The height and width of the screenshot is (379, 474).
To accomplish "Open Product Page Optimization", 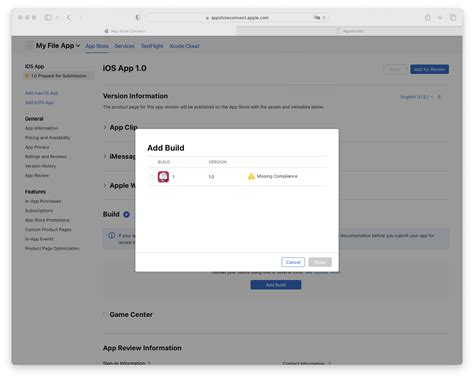I will coord(52,248).
